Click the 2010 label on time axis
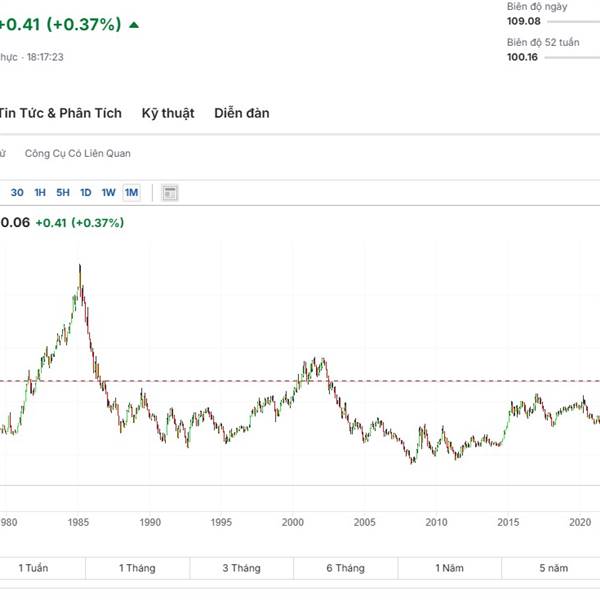 [436, 522]
